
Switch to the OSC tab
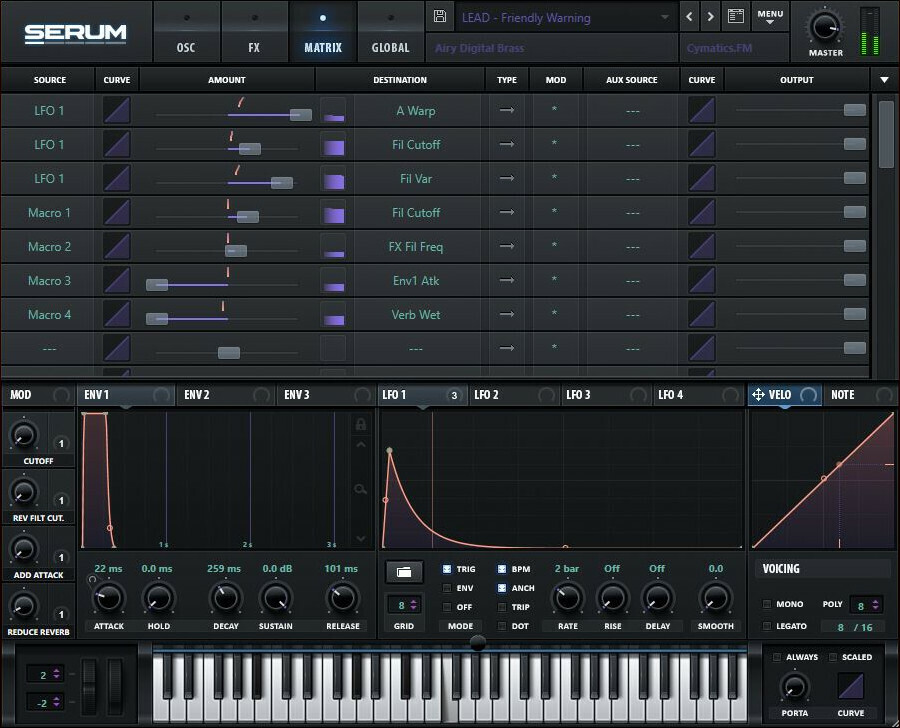tap(186, 32)
